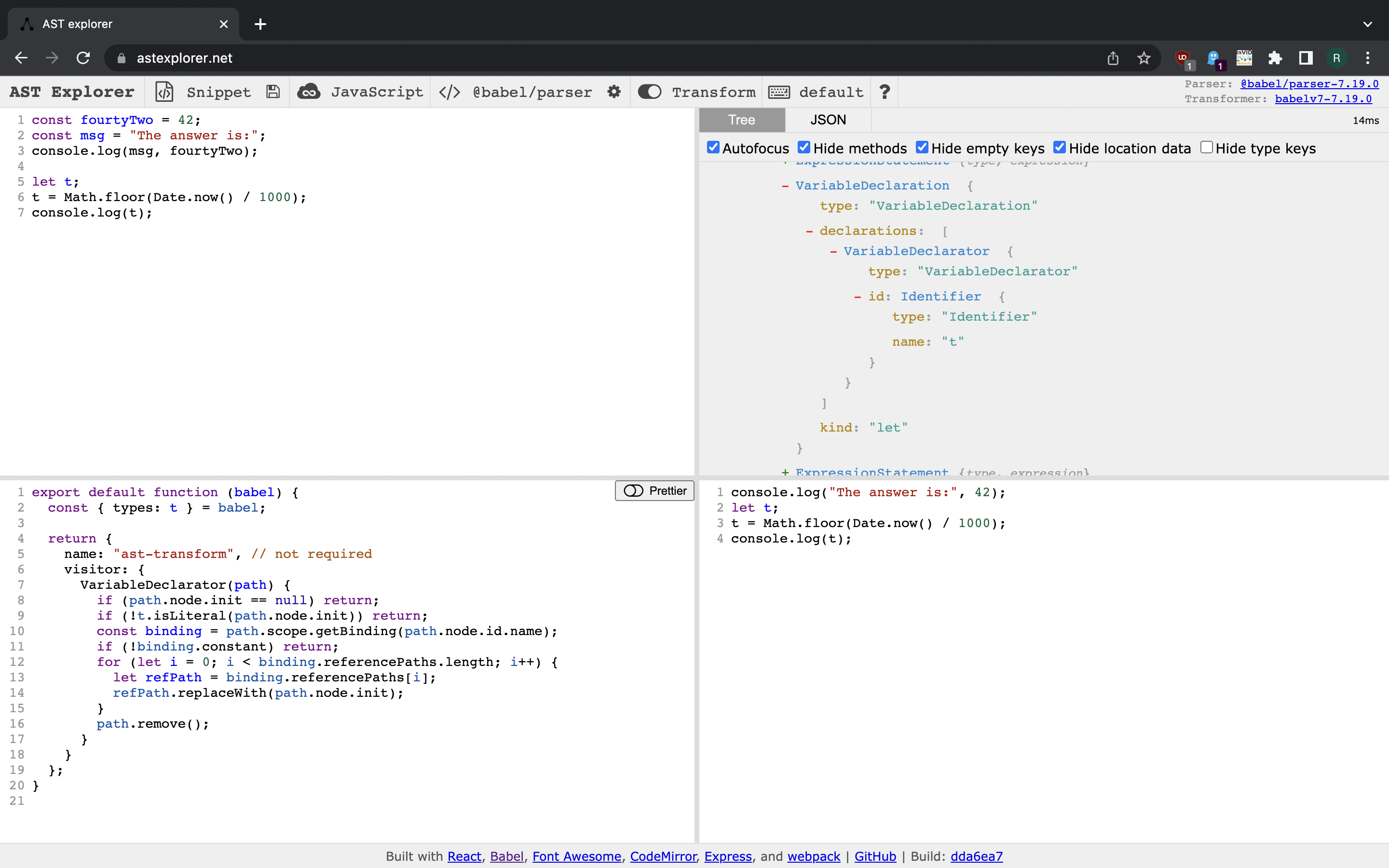Click the share page icon

(1113, 58)
